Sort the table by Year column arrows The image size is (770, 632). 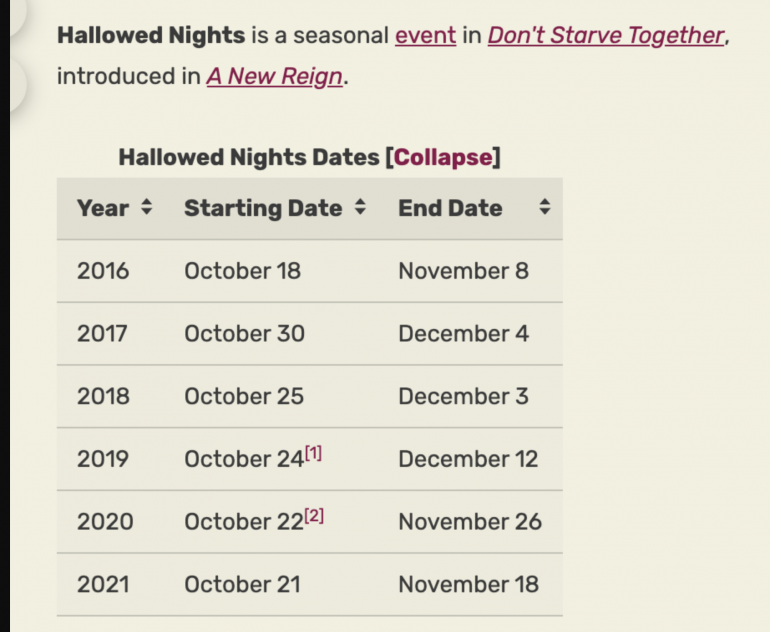tap(146, 208)
